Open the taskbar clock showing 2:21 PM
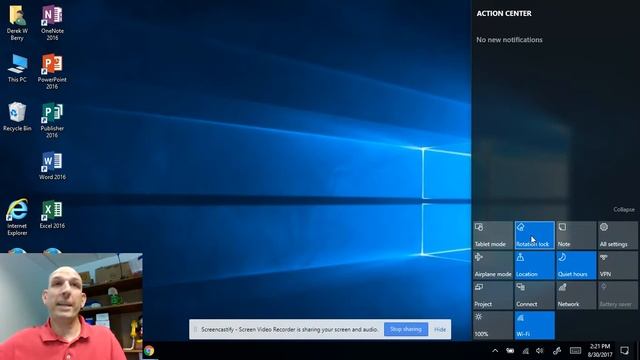The height and width of the screenshot is (360, 640). pyautogui.click(x=599, y=351)
